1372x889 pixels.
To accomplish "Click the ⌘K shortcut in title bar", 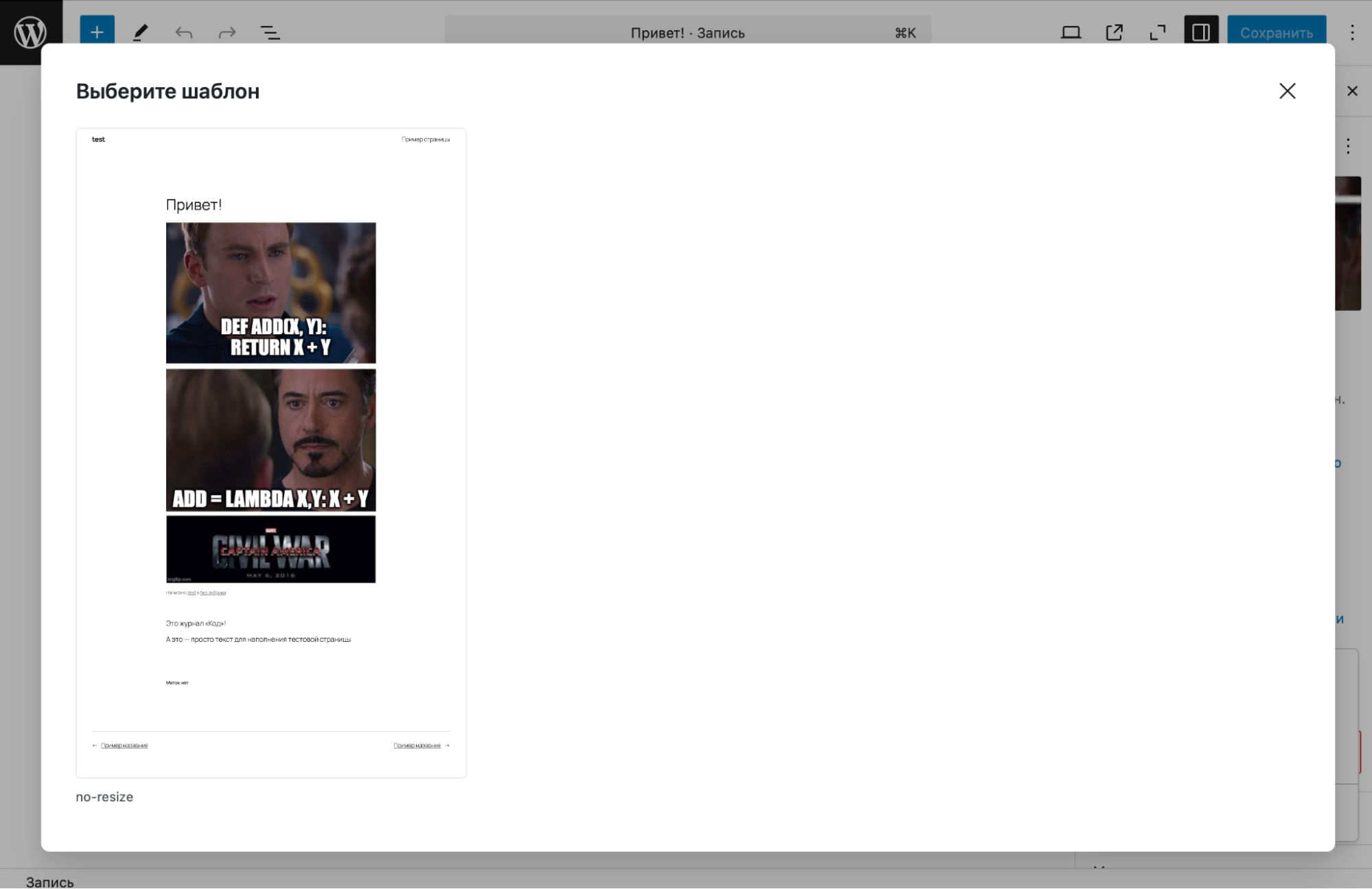I will pos(905,32).
